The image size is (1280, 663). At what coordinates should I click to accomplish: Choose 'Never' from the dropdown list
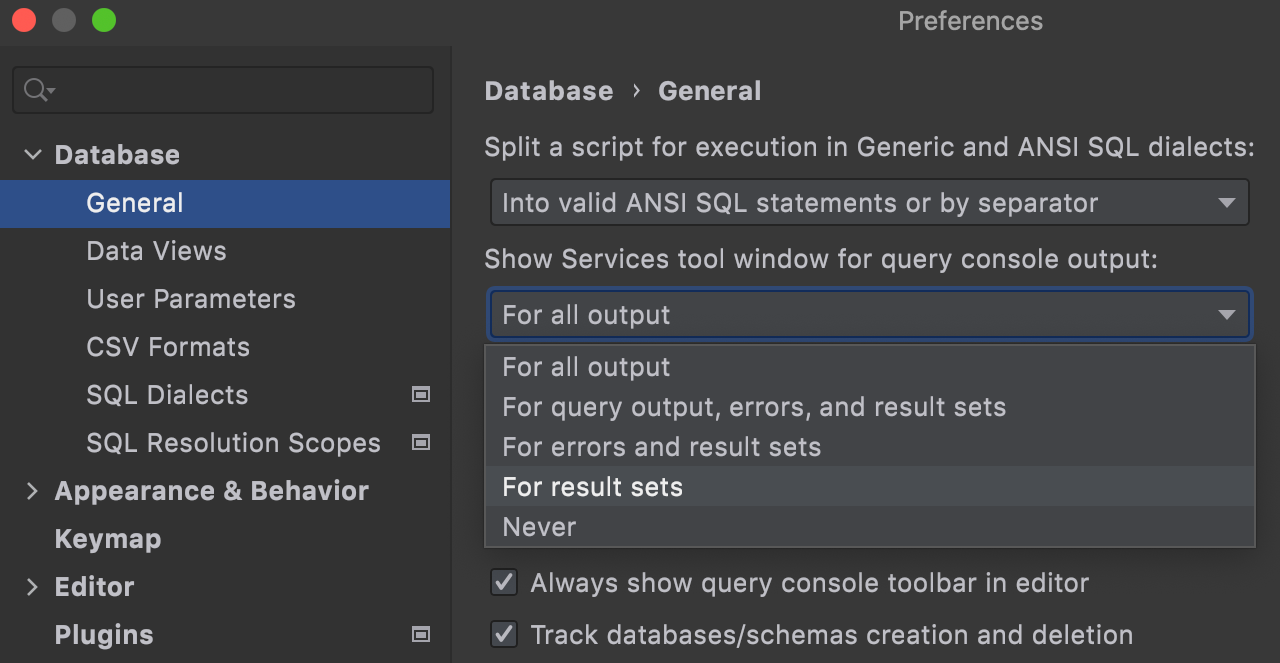click(540, 527)
